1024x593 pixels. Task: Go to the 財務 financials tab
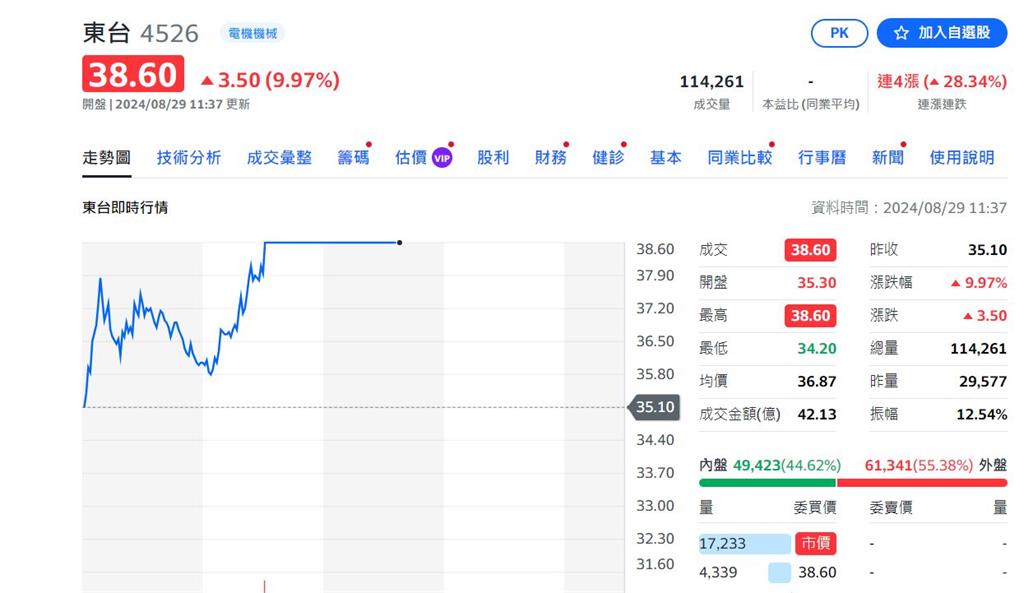[x=550, y=157]
